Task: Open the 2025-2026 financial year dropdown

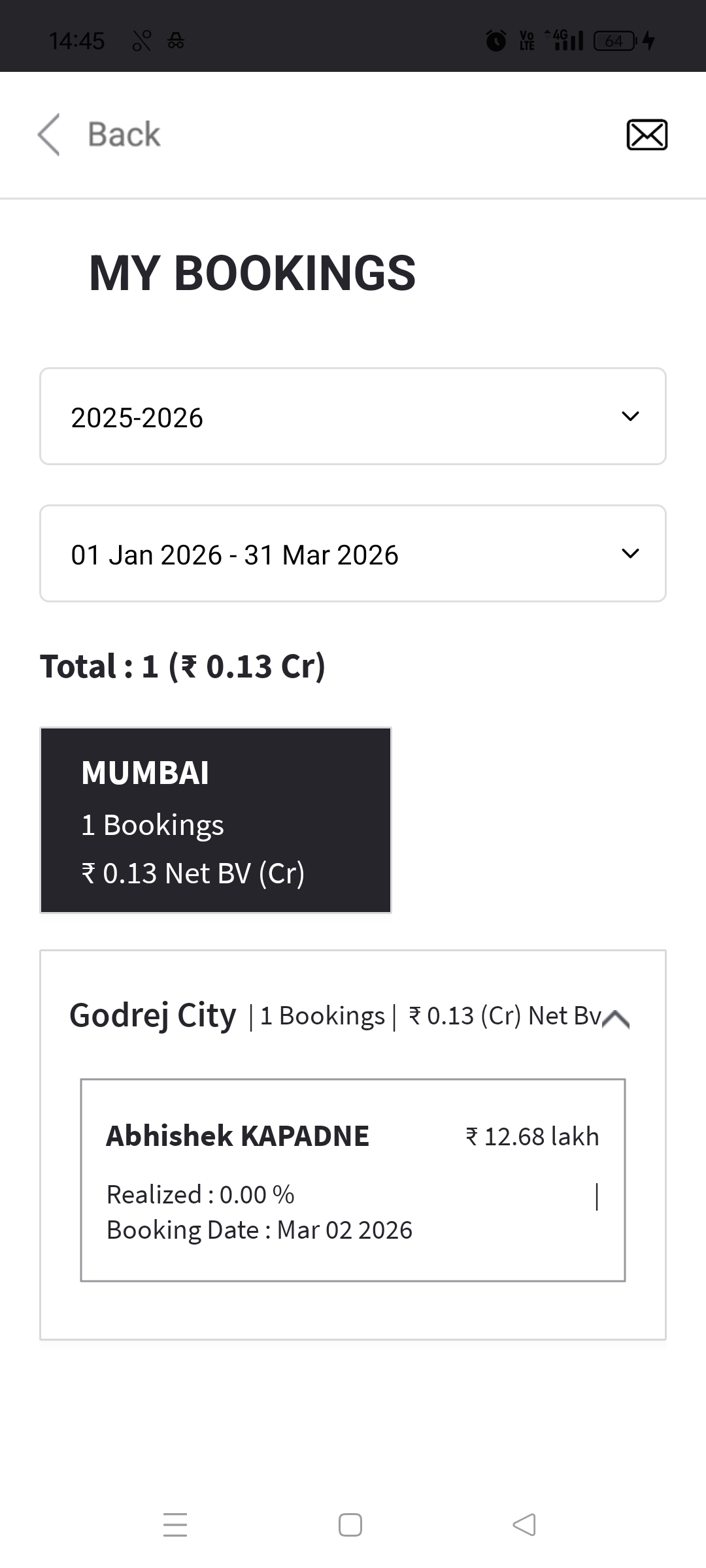Action: tap(353, 417)
